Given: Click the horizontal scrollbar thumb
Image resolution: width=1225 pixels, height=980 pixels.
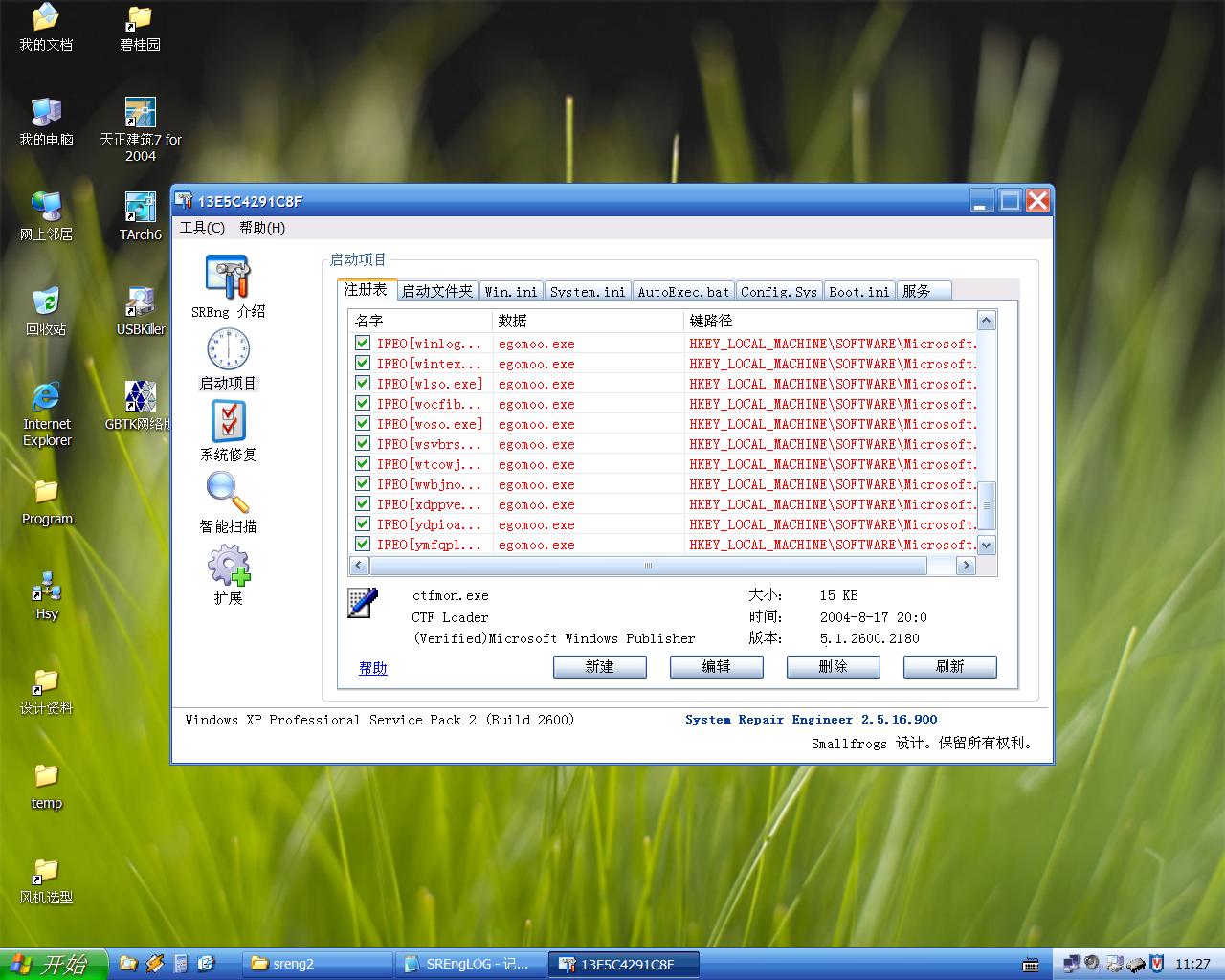Looking at the screenshot, I should 647,566.
